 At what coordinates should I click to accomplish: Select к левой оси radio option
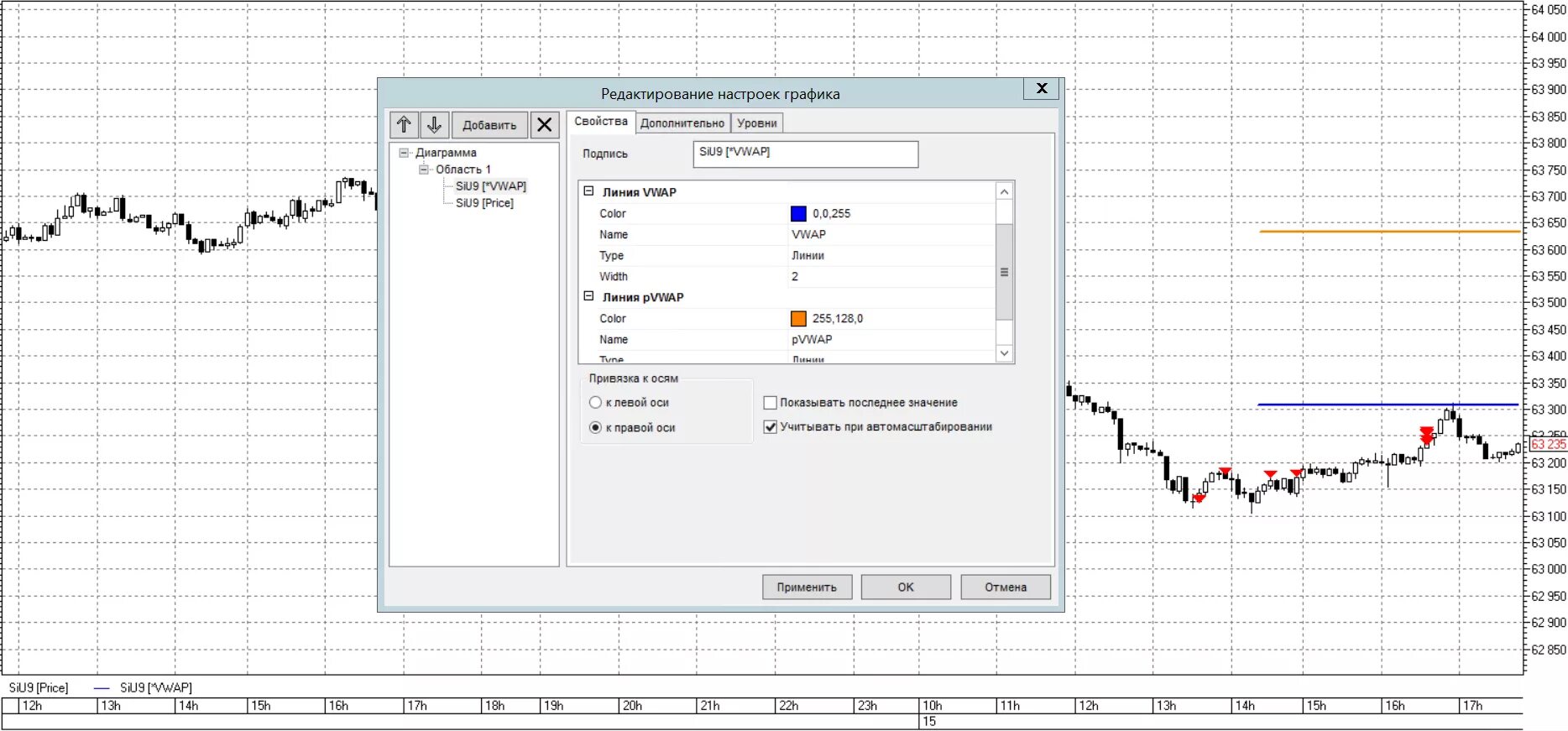click(x=595, y=403)
